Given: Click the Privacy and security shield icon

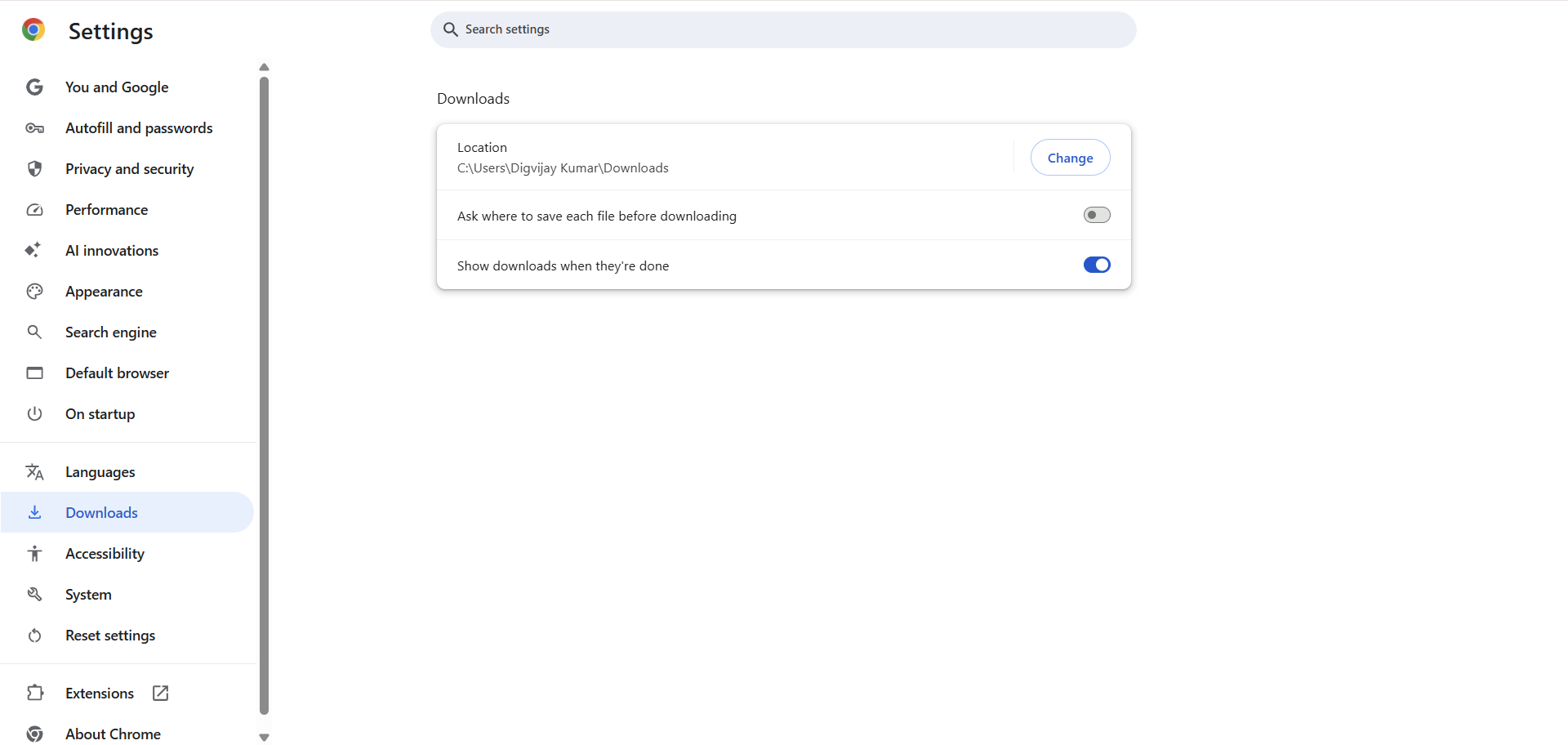Looking at the screenshot, I should 34,169.
